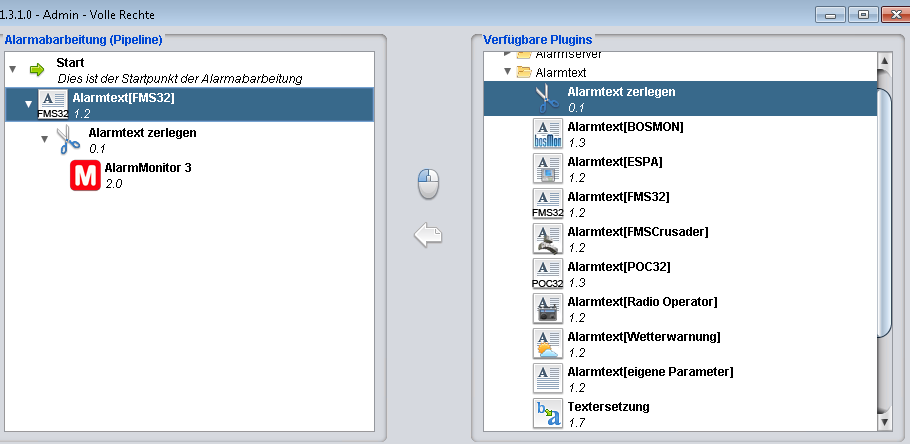The width and height of the screenshot is (910, 444).
Task: Select Alarmtext[FMS32] in available plugins list
Action: coord(618,197)
